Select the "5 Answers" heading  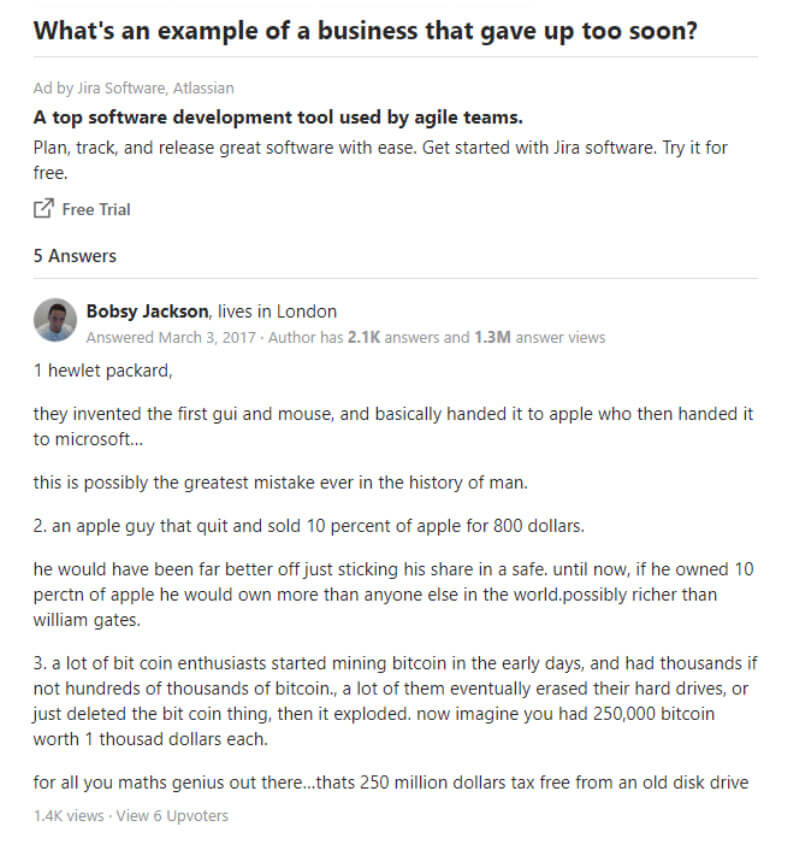tap(75, 256)
